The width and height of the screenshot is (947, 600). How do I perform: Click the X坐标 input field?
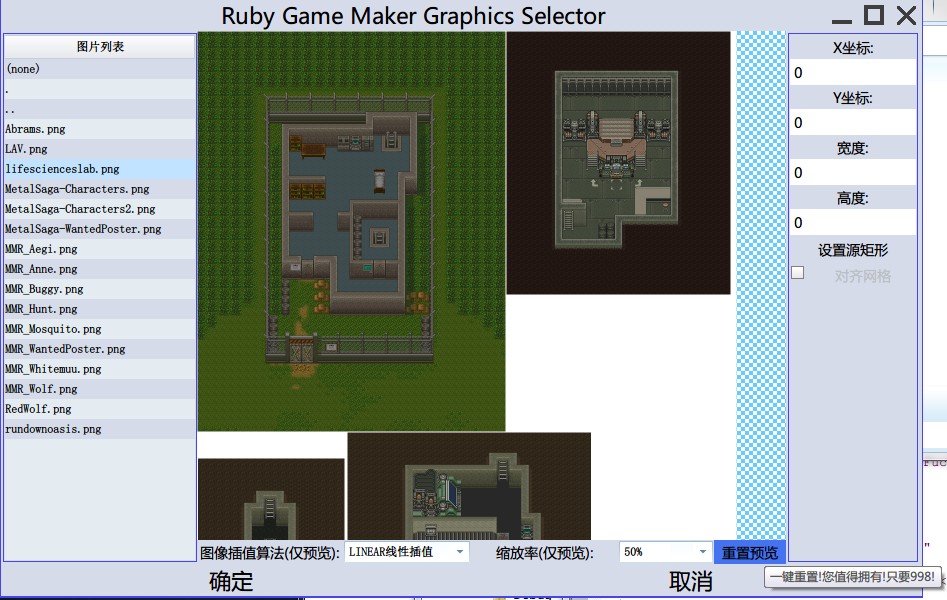pos(852,73)
